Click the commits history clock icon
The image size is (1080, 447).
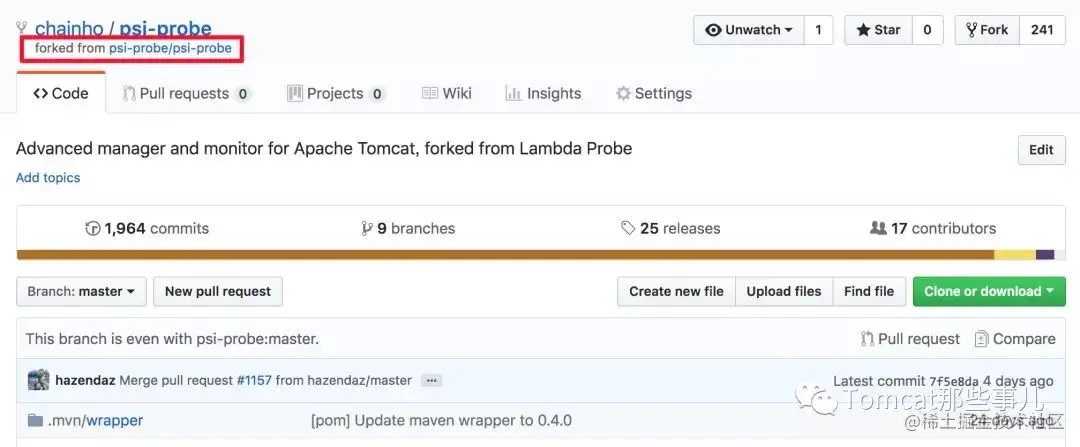pos(93,229)
